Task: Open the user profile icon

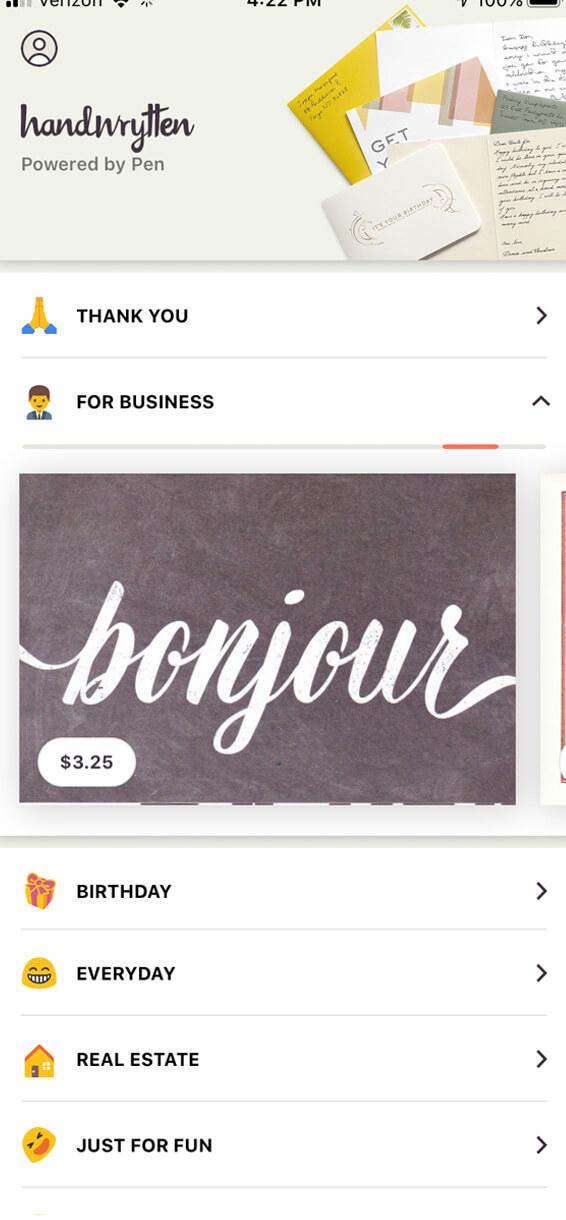Action: [x=39, y=48]
